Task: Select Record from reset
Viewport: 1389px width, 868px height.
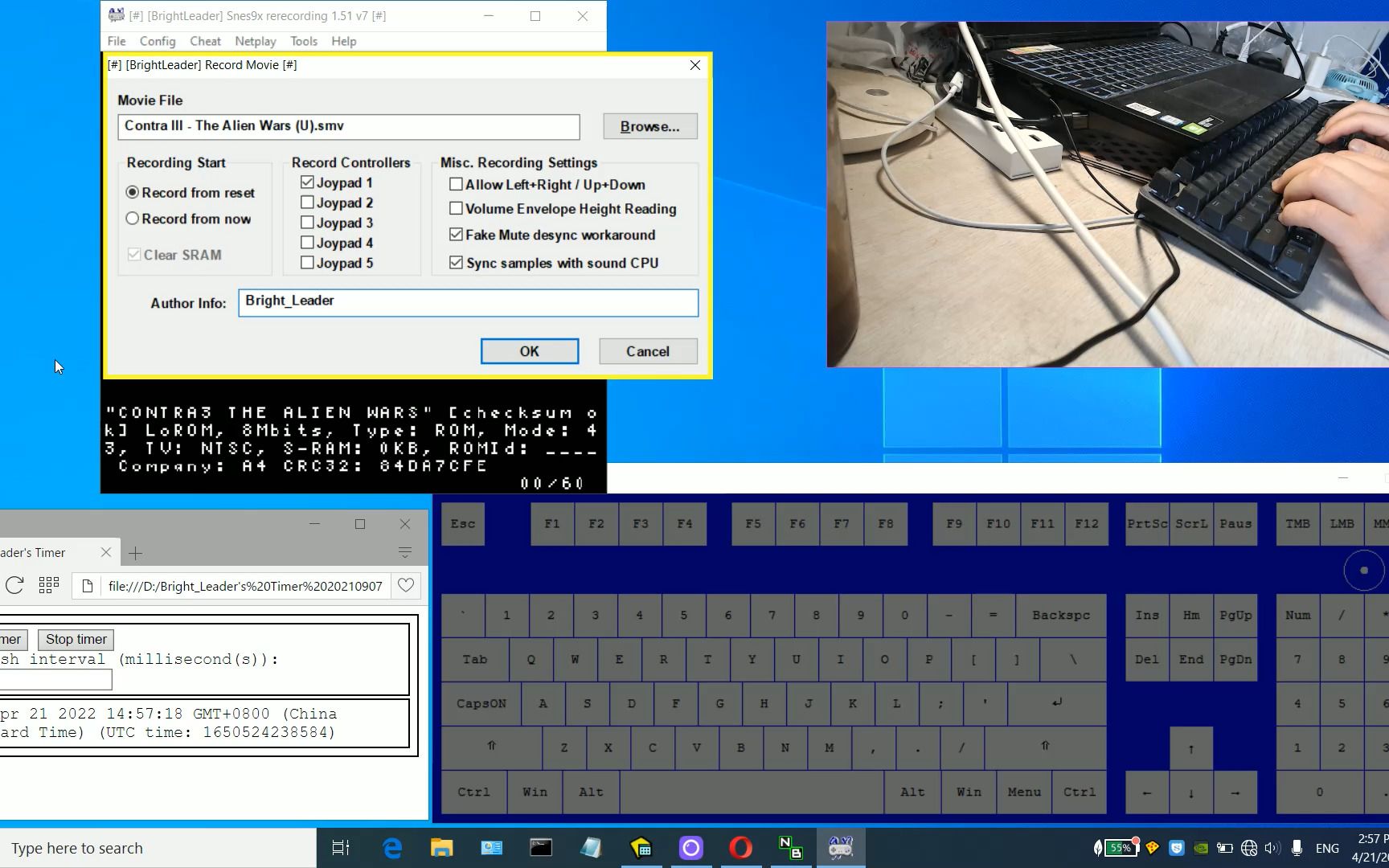Action: (x=190, y=193)
